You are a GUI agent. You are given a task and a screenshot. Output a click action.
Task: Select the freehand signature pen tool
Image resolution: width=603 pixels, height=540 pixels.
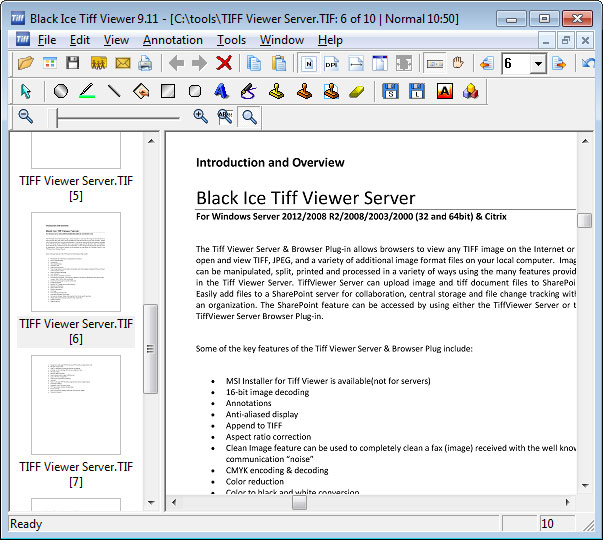[248, 91]
